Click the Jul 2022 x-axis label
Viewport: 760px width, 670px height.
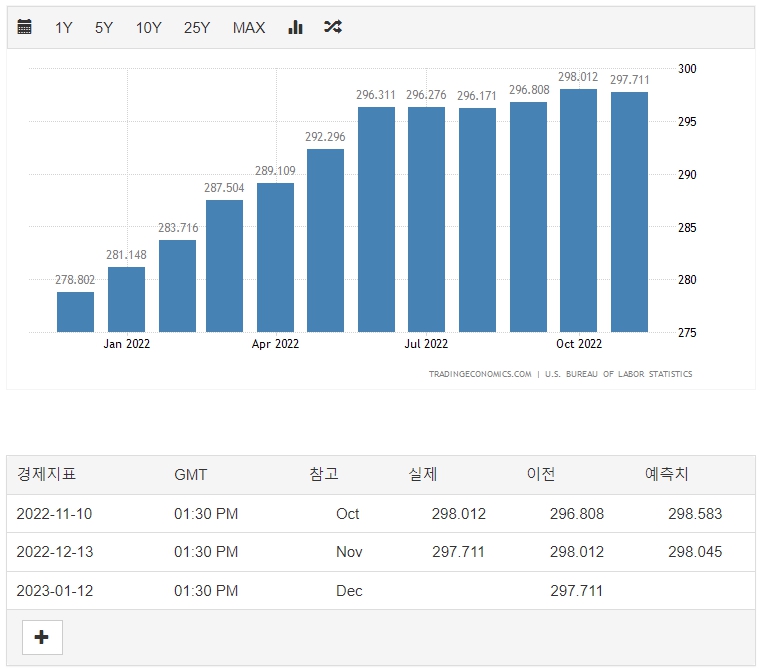click(x=426, y=344)
